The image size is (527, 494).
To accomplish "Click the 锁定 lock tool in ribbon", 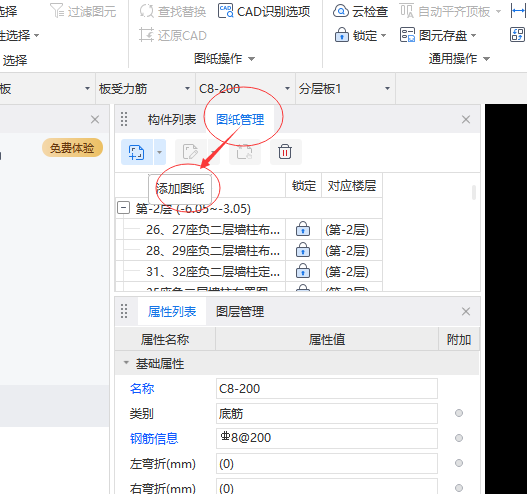I will (x=360, y=35).
